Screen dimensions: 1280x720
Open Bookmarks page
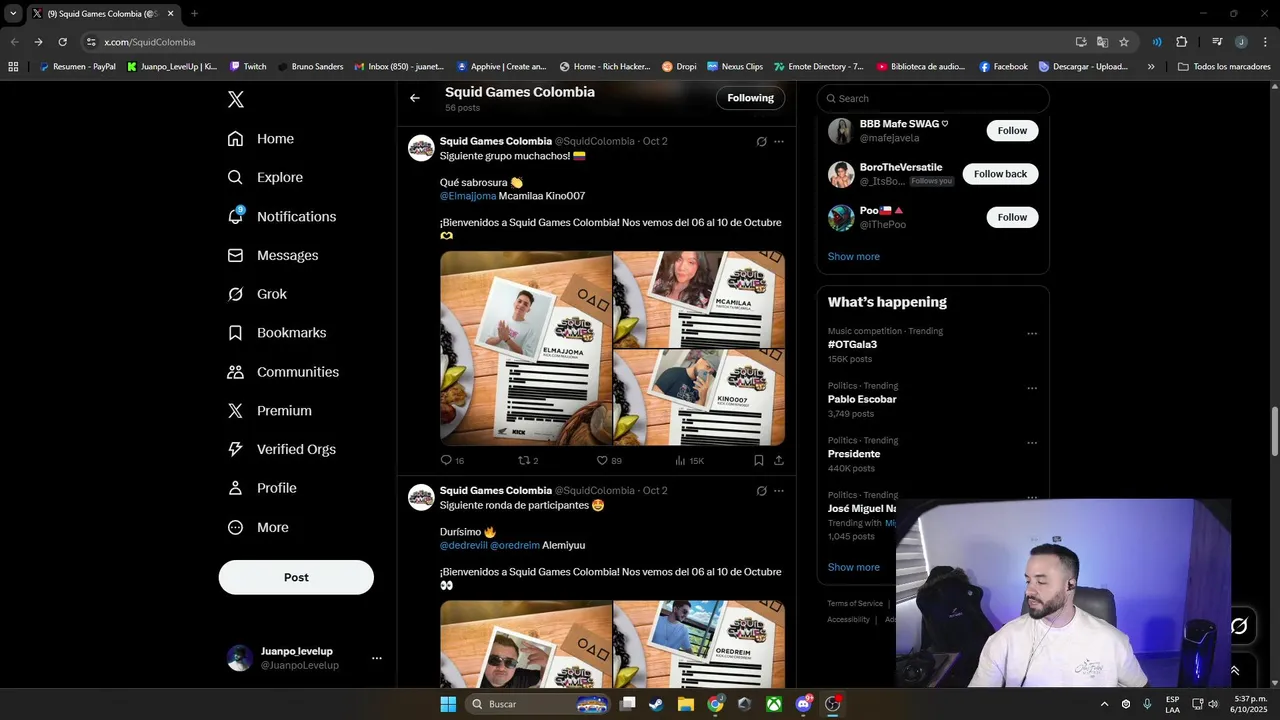click(277, 333)
